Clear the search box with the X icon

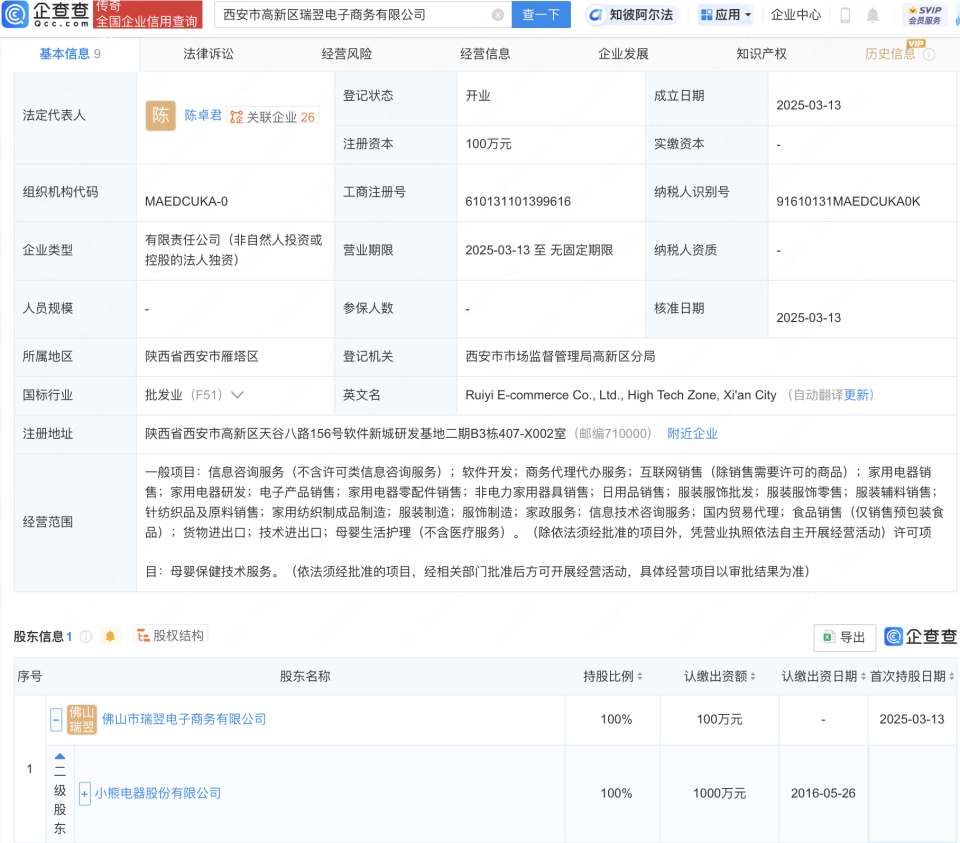point(498,15)
